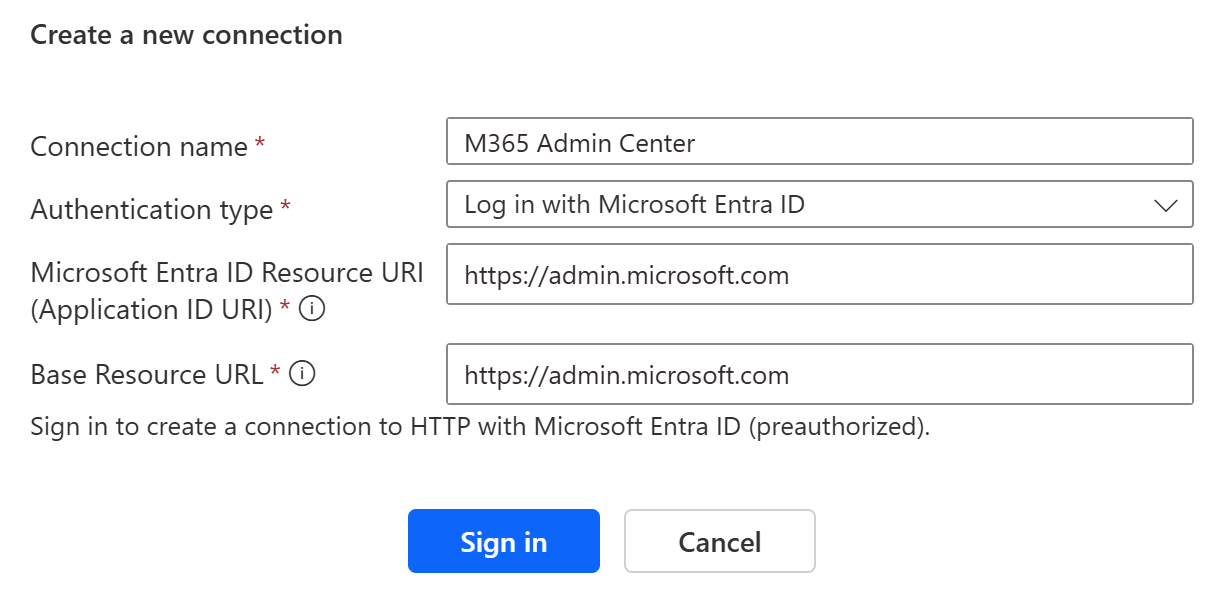Click the 'Authentication type' label text
This screenshot has width=1210, height=601.
152,210
